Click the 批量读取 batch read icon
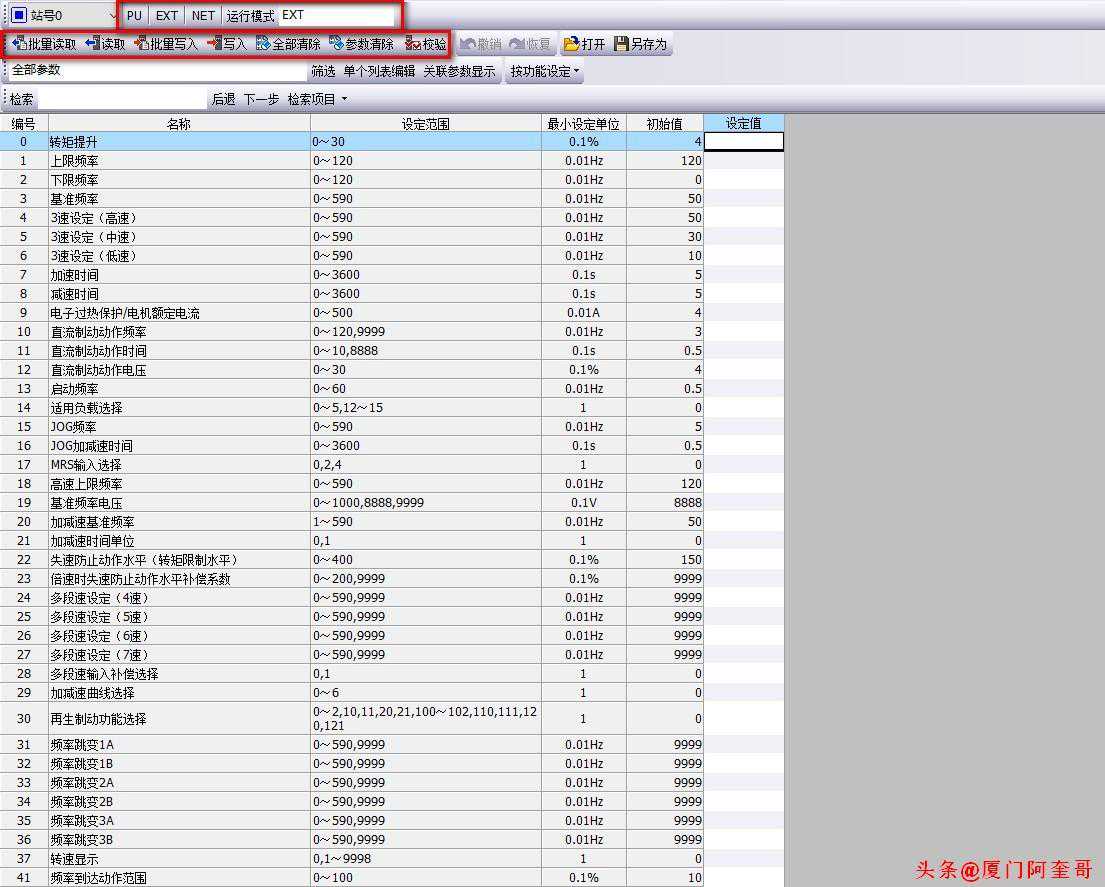 coord(19,44)
